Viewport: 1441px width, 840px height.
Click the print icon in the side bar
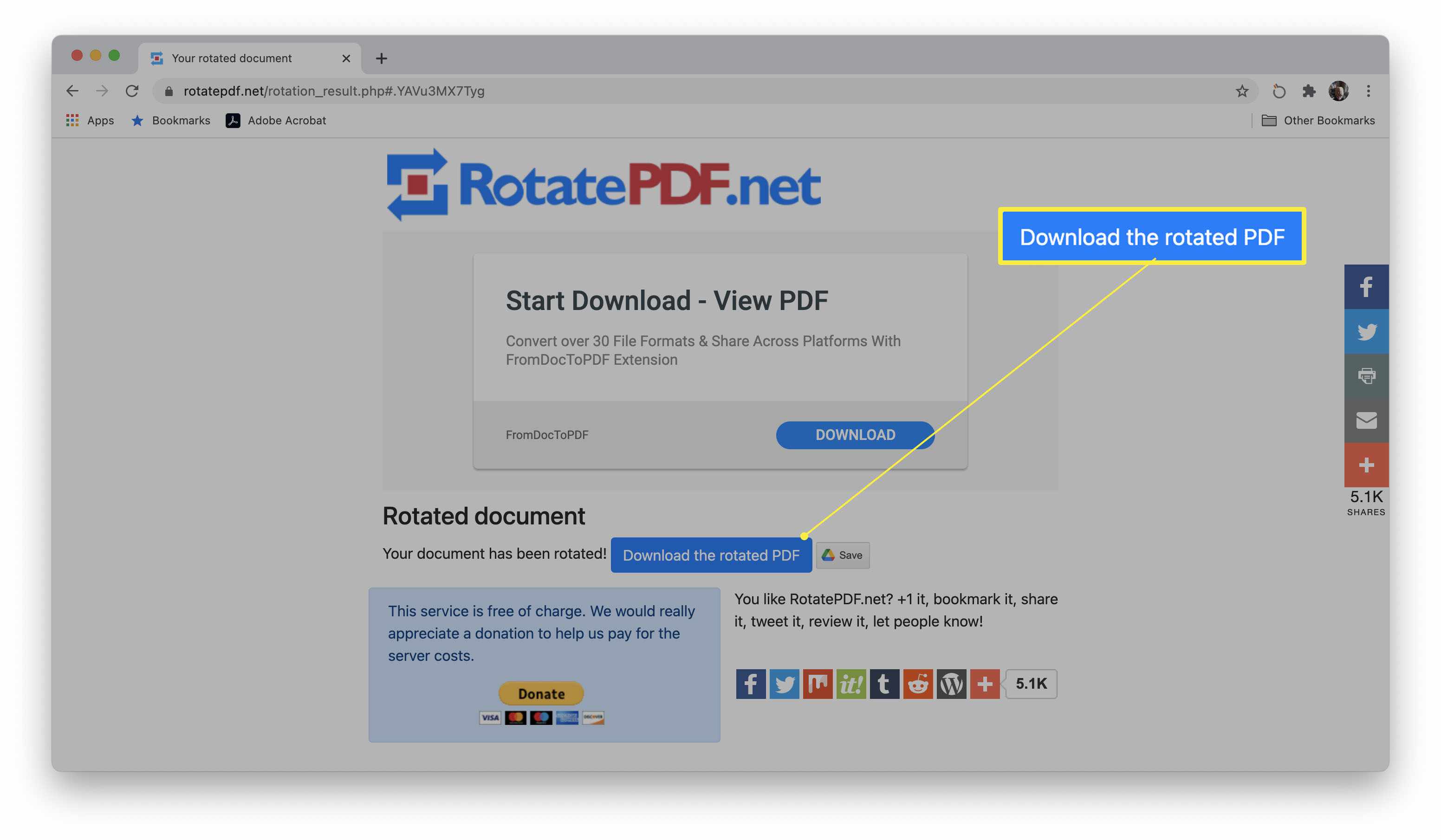(1366, 376)
